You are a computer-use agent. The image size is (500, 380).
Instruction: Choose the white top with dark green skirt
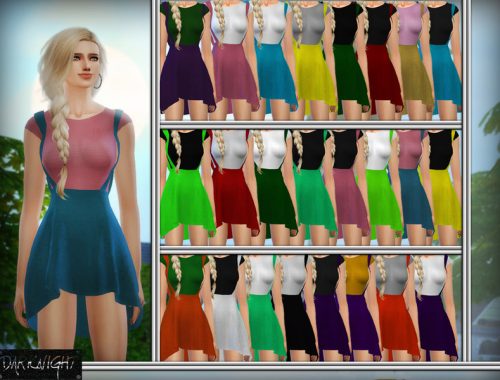point(275,187)
